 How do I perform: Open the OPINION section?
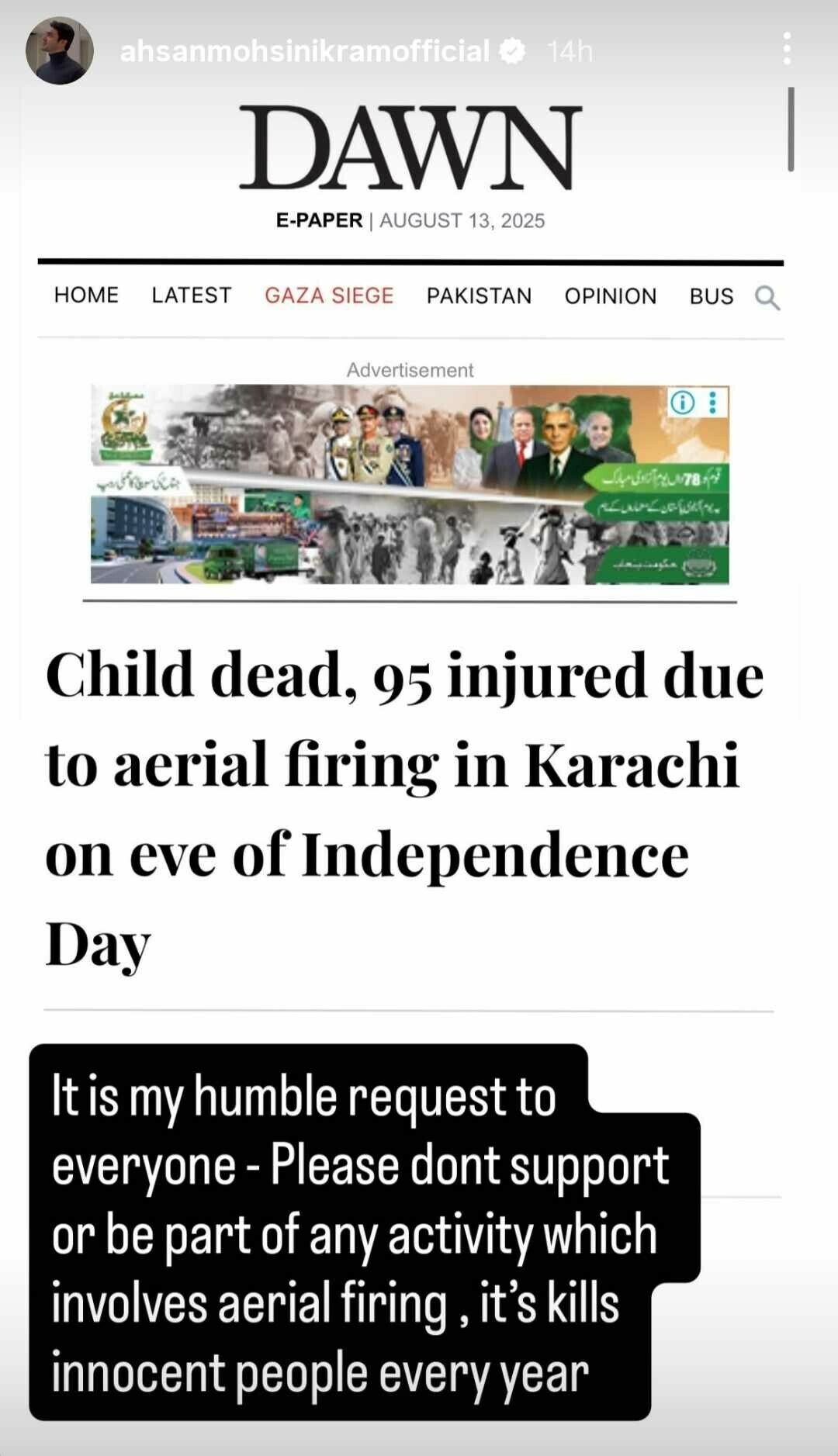611,296
